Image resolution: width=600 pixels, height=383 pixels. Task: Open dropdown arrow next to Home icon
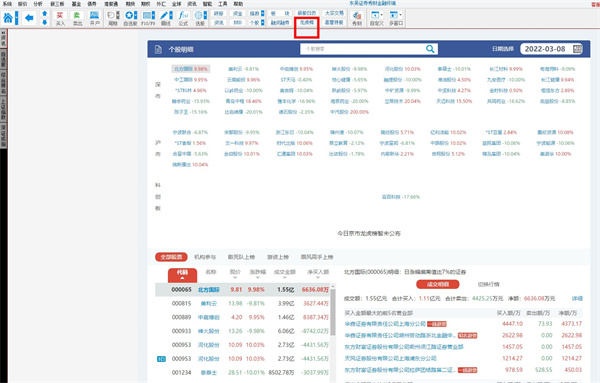tap(16, 18)
